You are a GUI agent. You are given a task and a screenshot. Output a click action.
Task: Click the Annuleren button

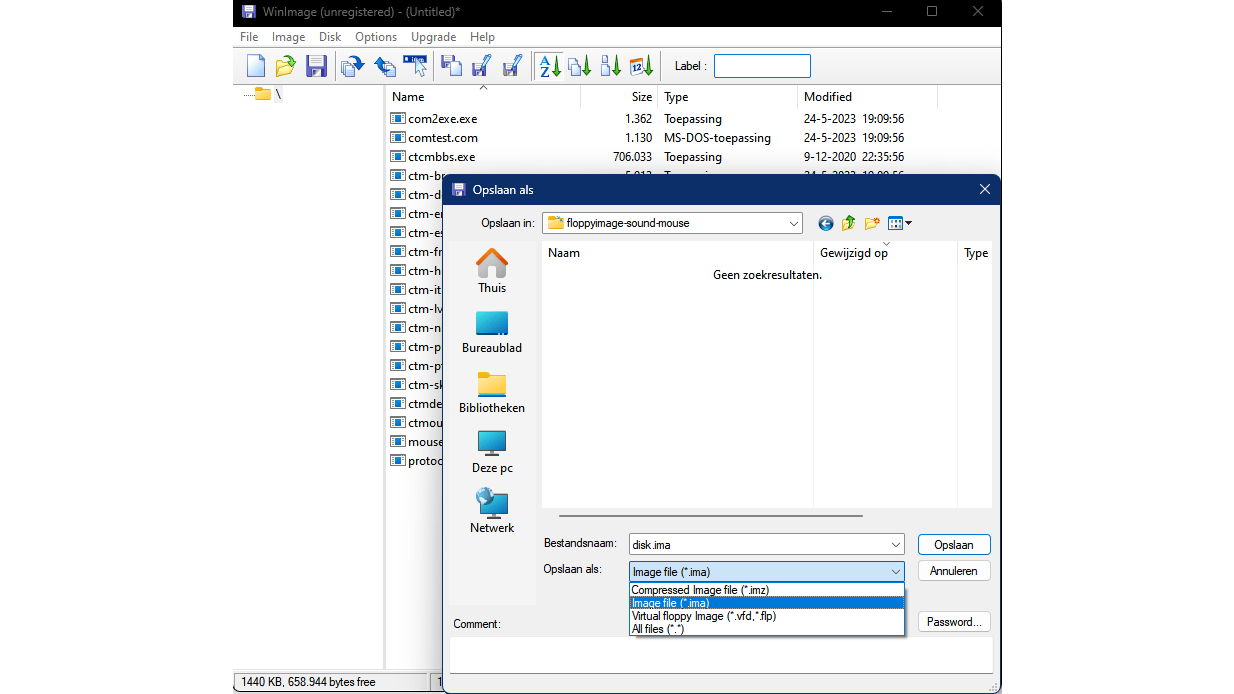pos(954,572)
